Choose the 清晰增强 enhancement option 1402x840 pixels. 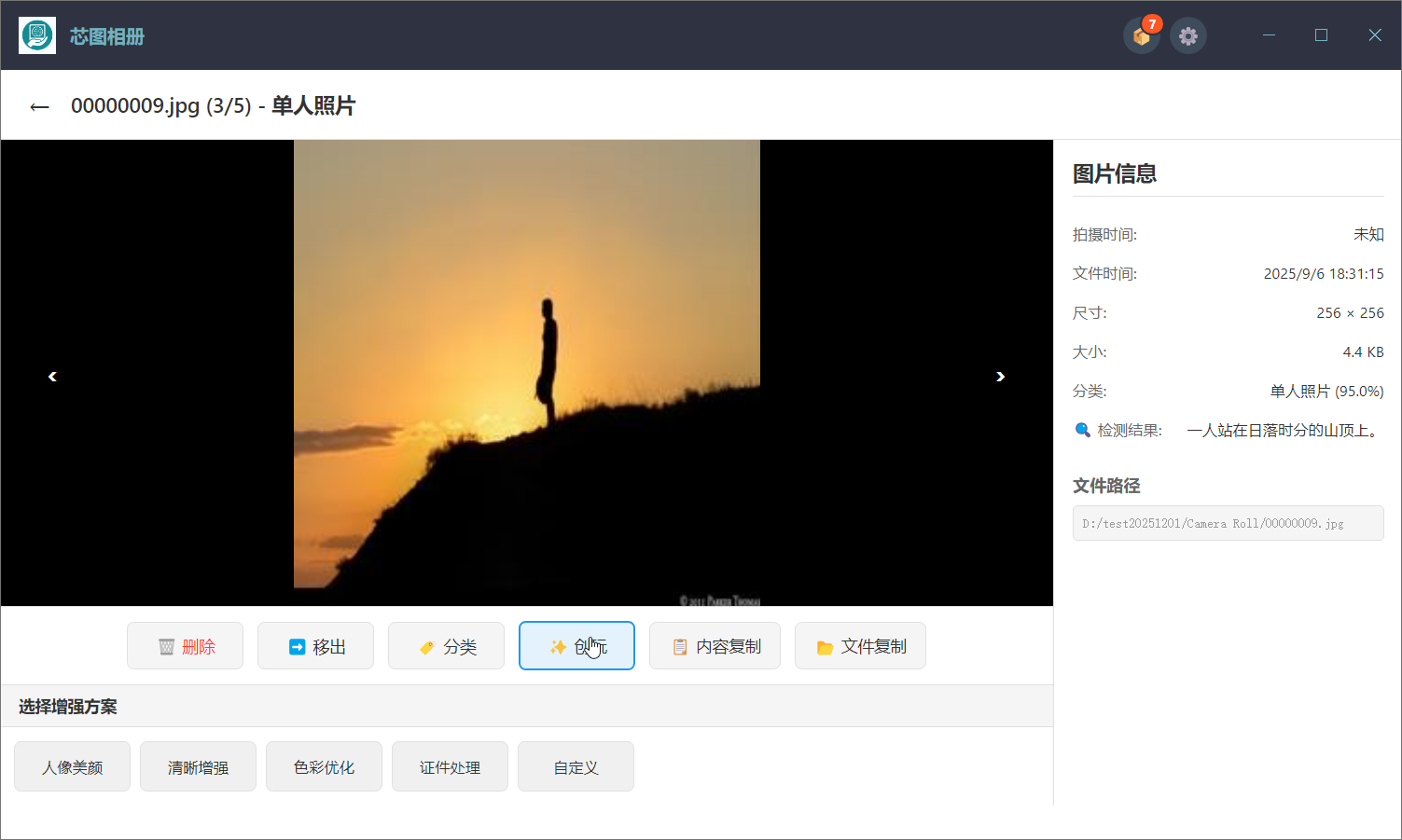(x=198, y=767)
